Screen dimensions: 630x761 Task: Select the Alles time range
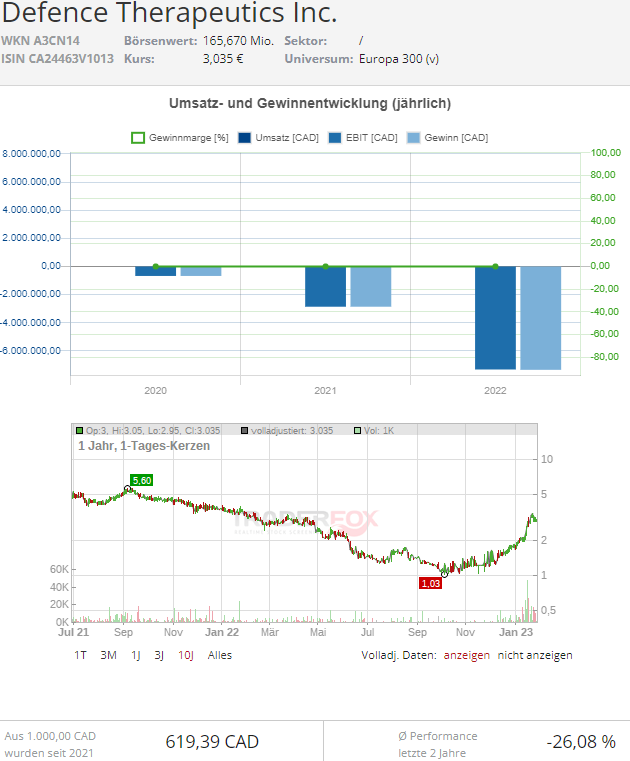tap(220, 655)
